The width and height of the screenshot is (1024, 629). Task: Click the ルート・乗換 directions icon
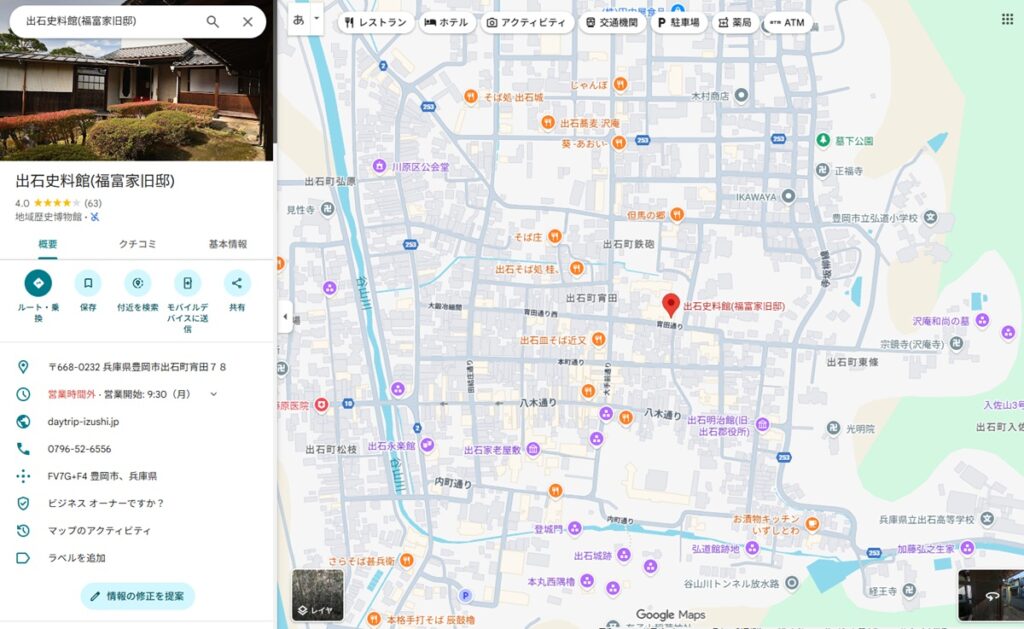click(38, 283)
